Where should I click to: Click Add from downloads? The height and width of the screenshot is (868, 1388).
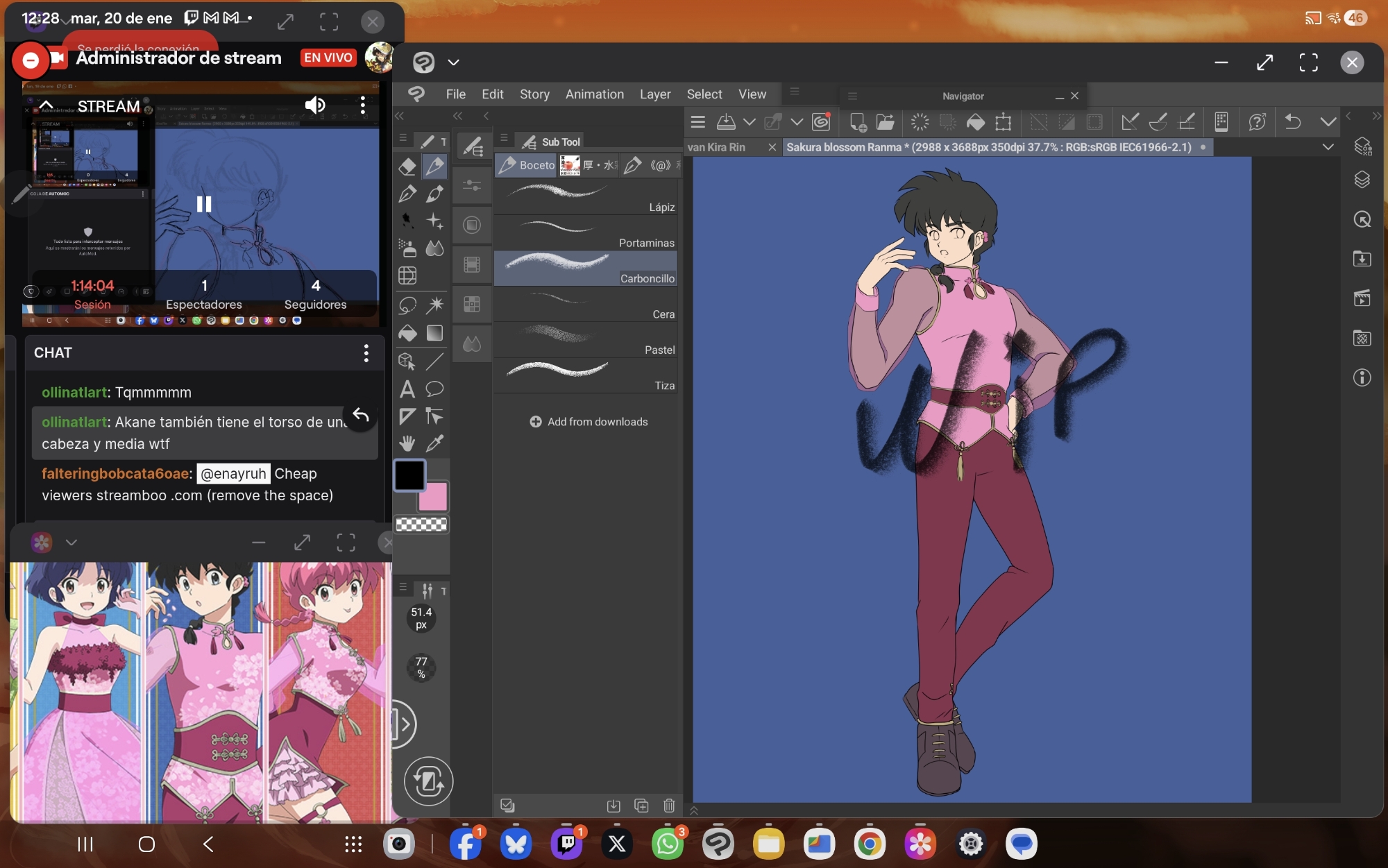pos(589,422)
